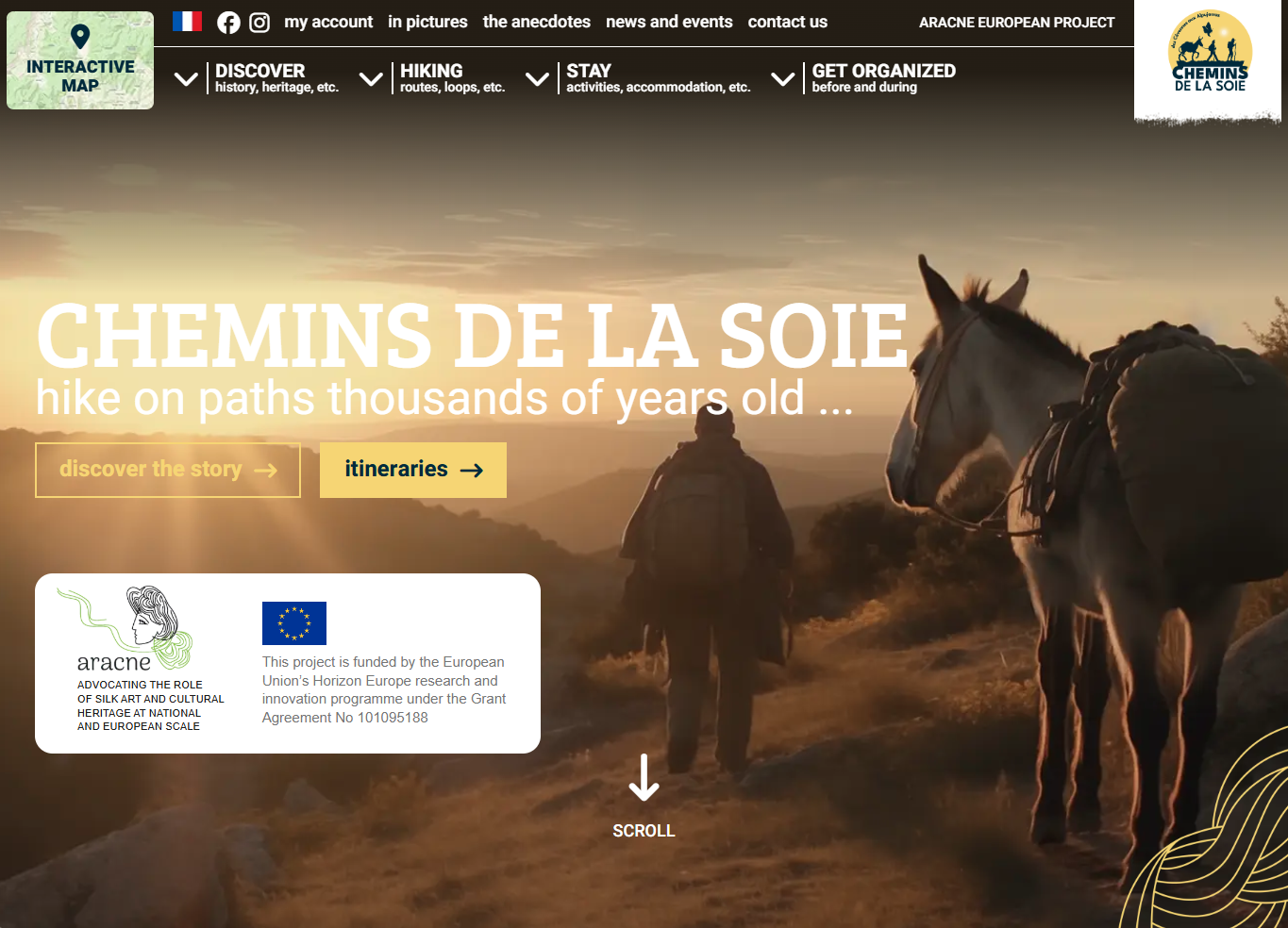Open the 'my account' menu item

(x=328, y=22)
